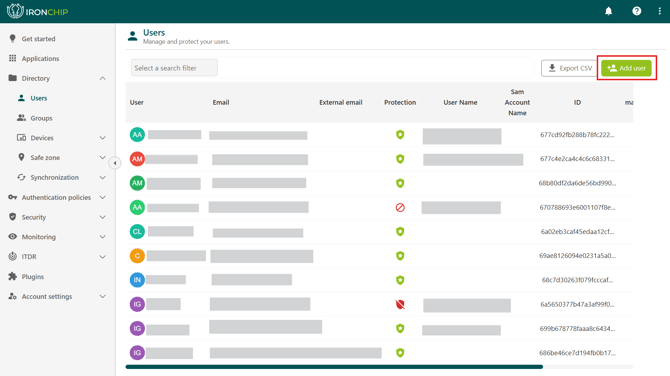Expand the Account settings chevron
This screenshot has height=376, width=670.
(103, 296)
